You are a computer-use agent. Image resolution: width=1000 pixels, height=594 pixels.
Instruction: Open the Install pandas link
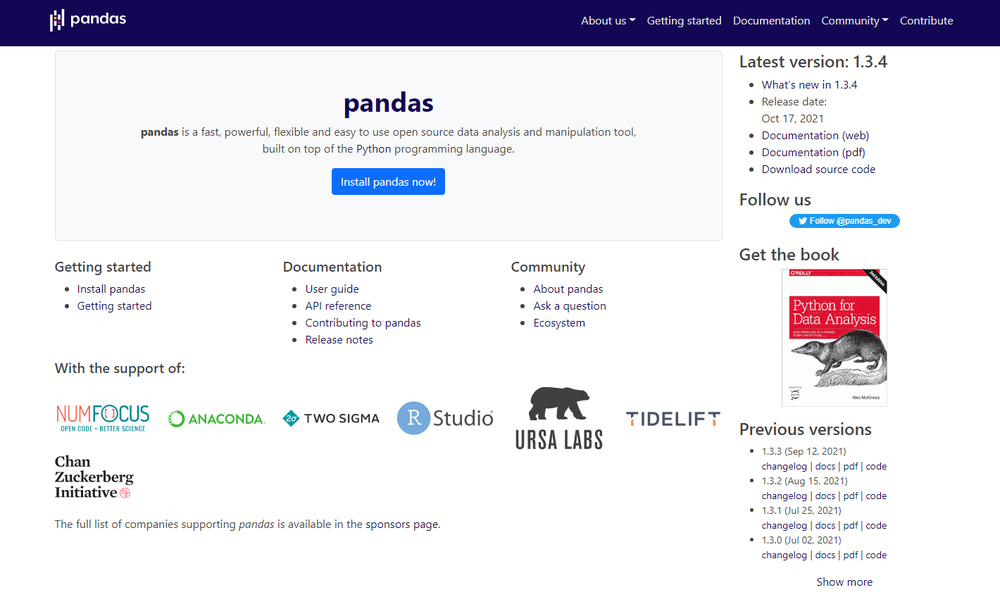point(111,289)
